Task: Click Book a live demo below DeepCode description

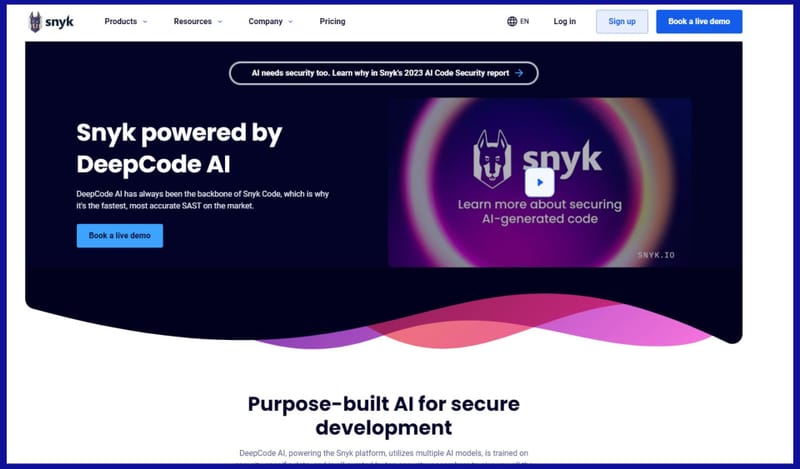Action: click(119, 236)
